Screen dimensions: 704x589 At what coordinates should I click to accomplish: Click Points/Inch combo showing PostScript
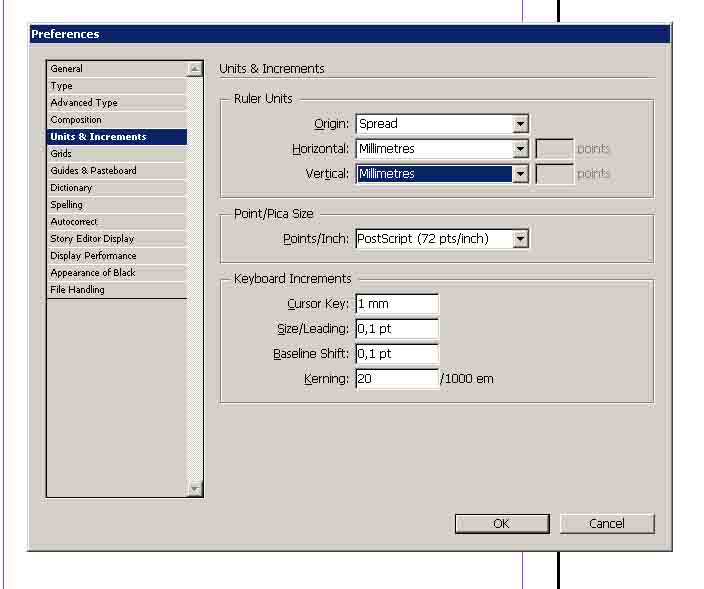(442, 239)
